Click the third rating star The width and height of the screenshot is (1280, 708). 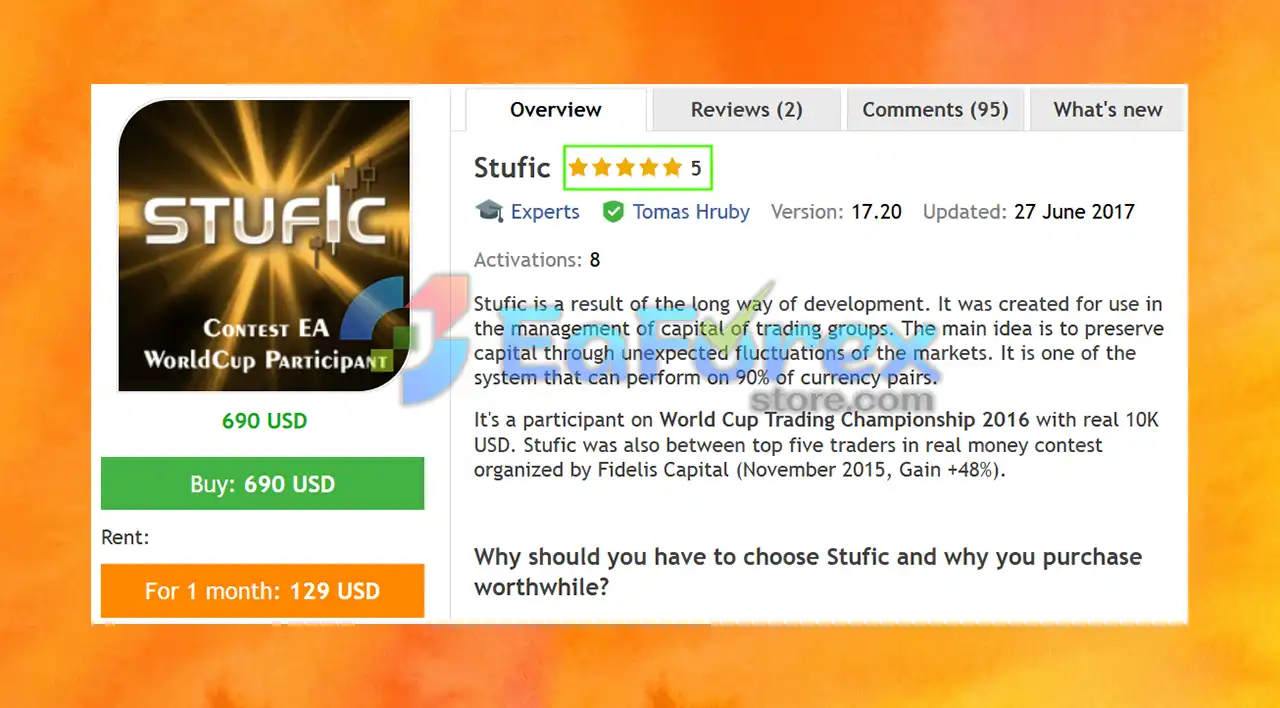pos(625,168)
